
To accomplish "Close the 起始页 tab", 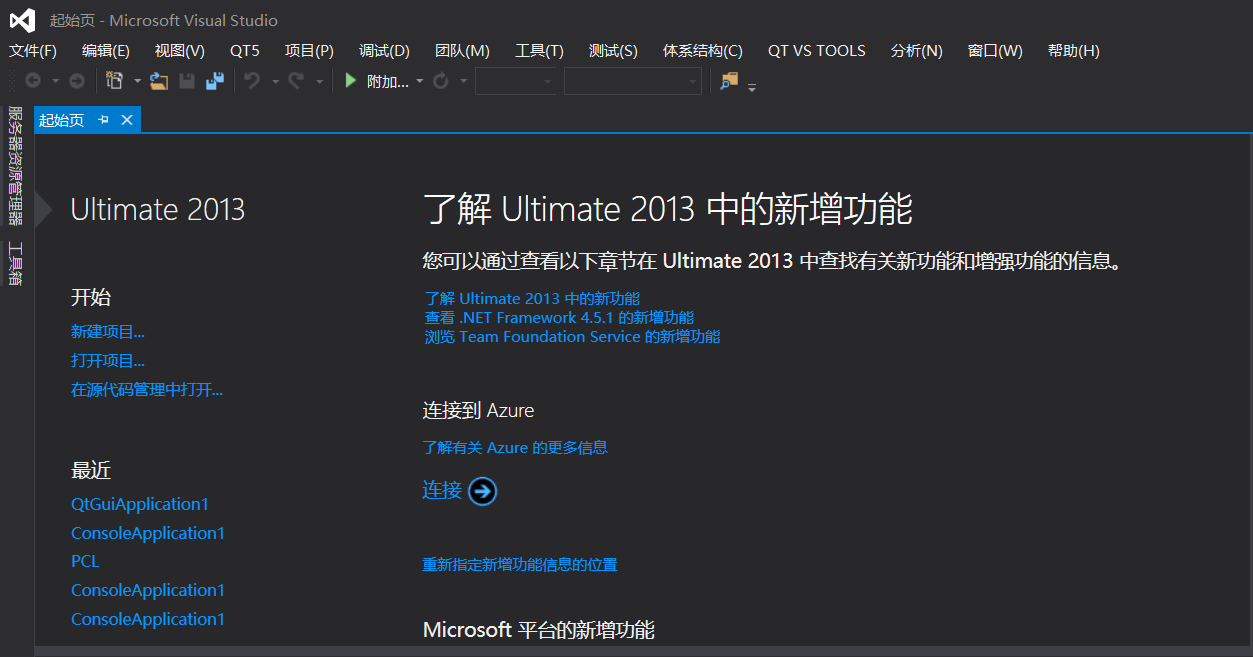I will pos(127,120).
